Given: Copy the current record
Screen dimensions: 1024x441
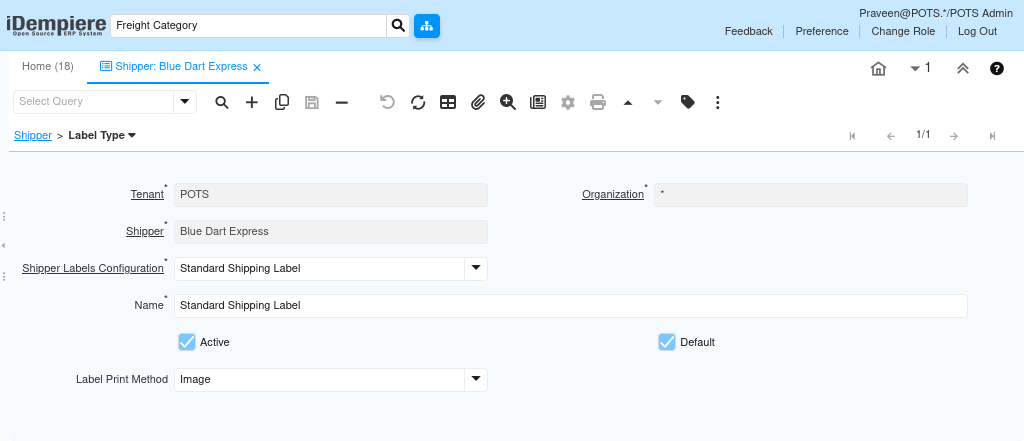Looking at the screenshot, I should 282,103.
